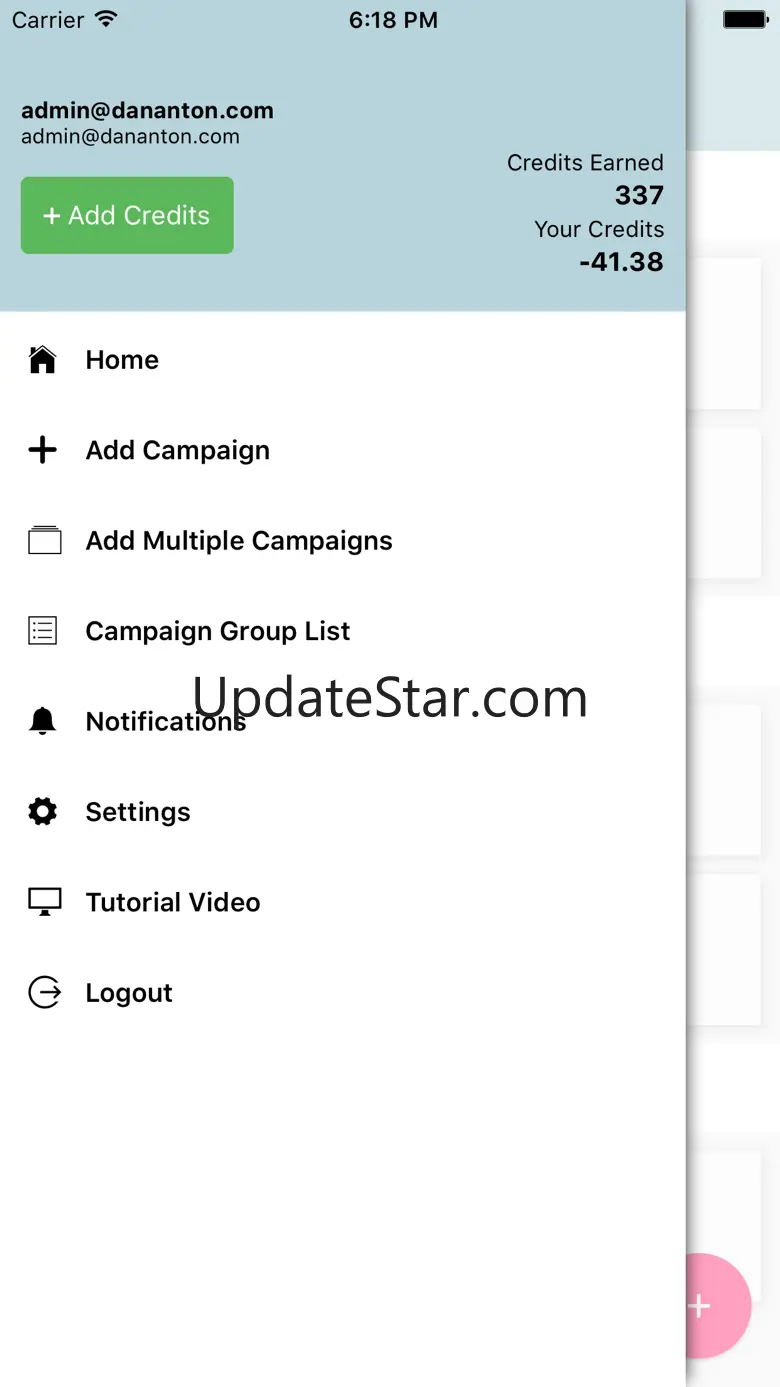
Task: Tap the Credits Earned label
Action: point(585,163)
